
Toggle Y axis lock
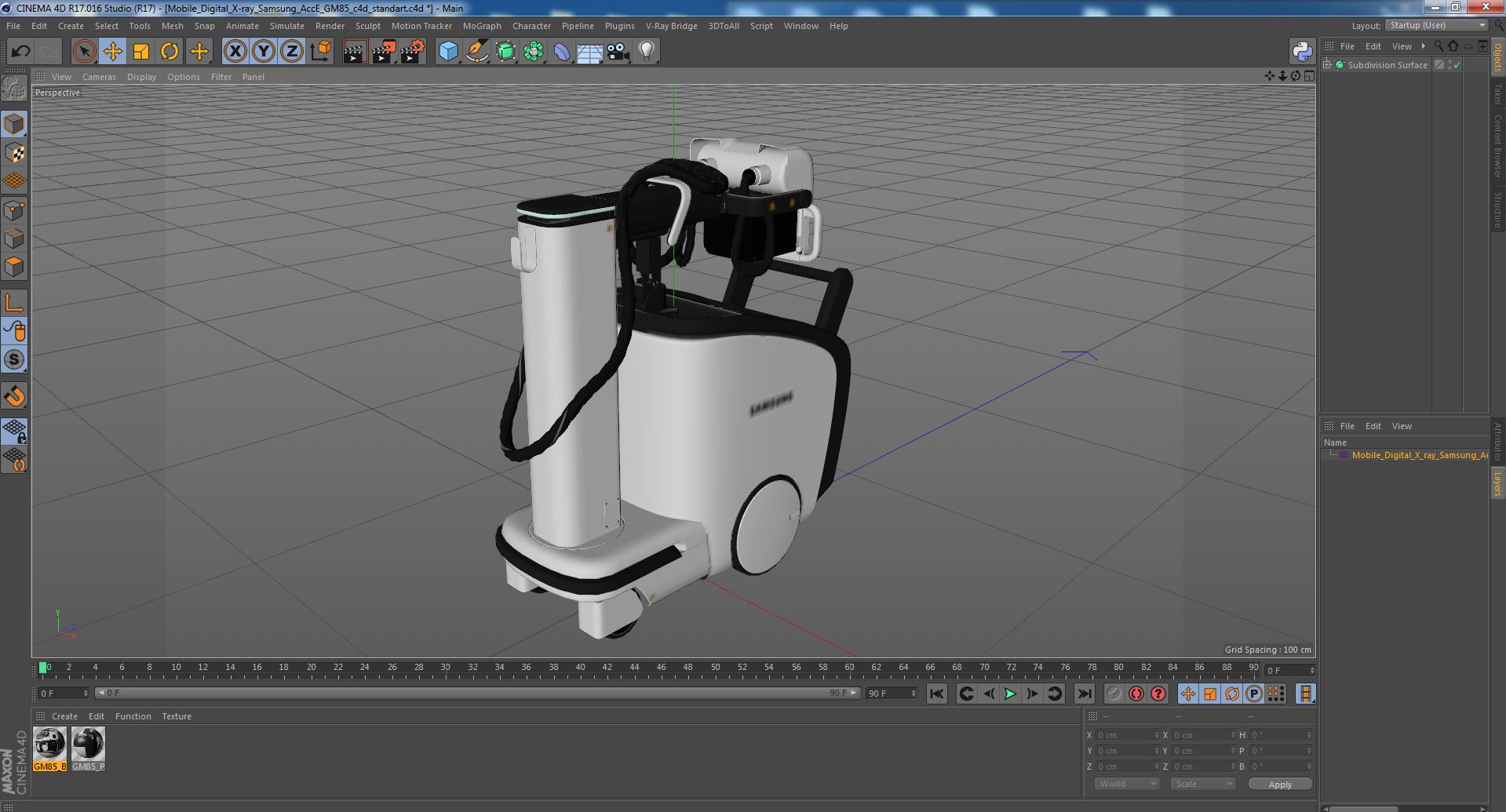[x=264, y=52]
